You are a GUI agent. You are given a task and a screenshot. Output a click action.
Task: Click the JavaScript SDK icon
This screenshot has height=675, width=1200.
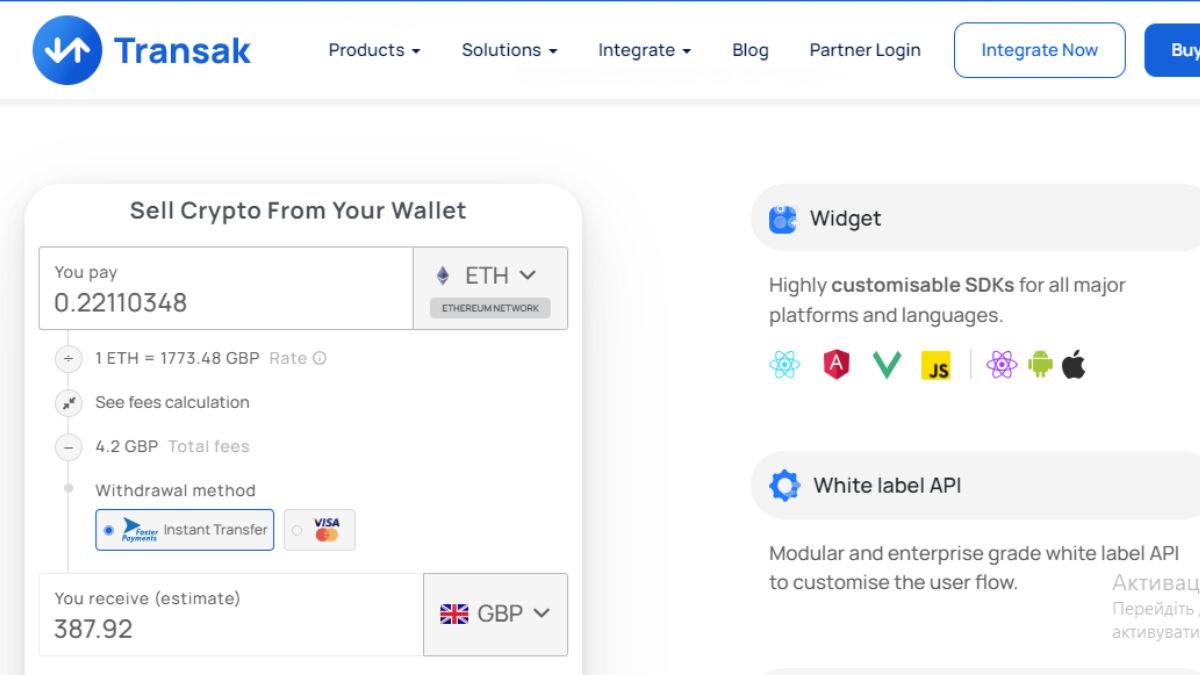point(936,366)
